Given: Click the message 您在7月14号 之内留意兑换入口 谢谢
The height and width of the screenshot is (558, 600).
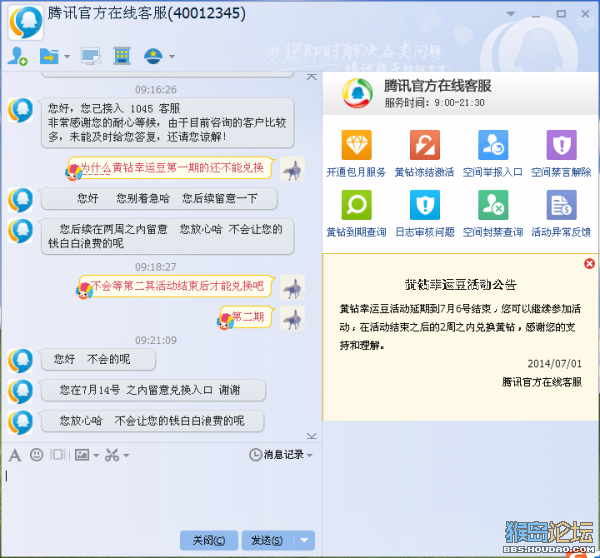Looking at the screenshot, I should pyautogui.click(x=153, y=390).
